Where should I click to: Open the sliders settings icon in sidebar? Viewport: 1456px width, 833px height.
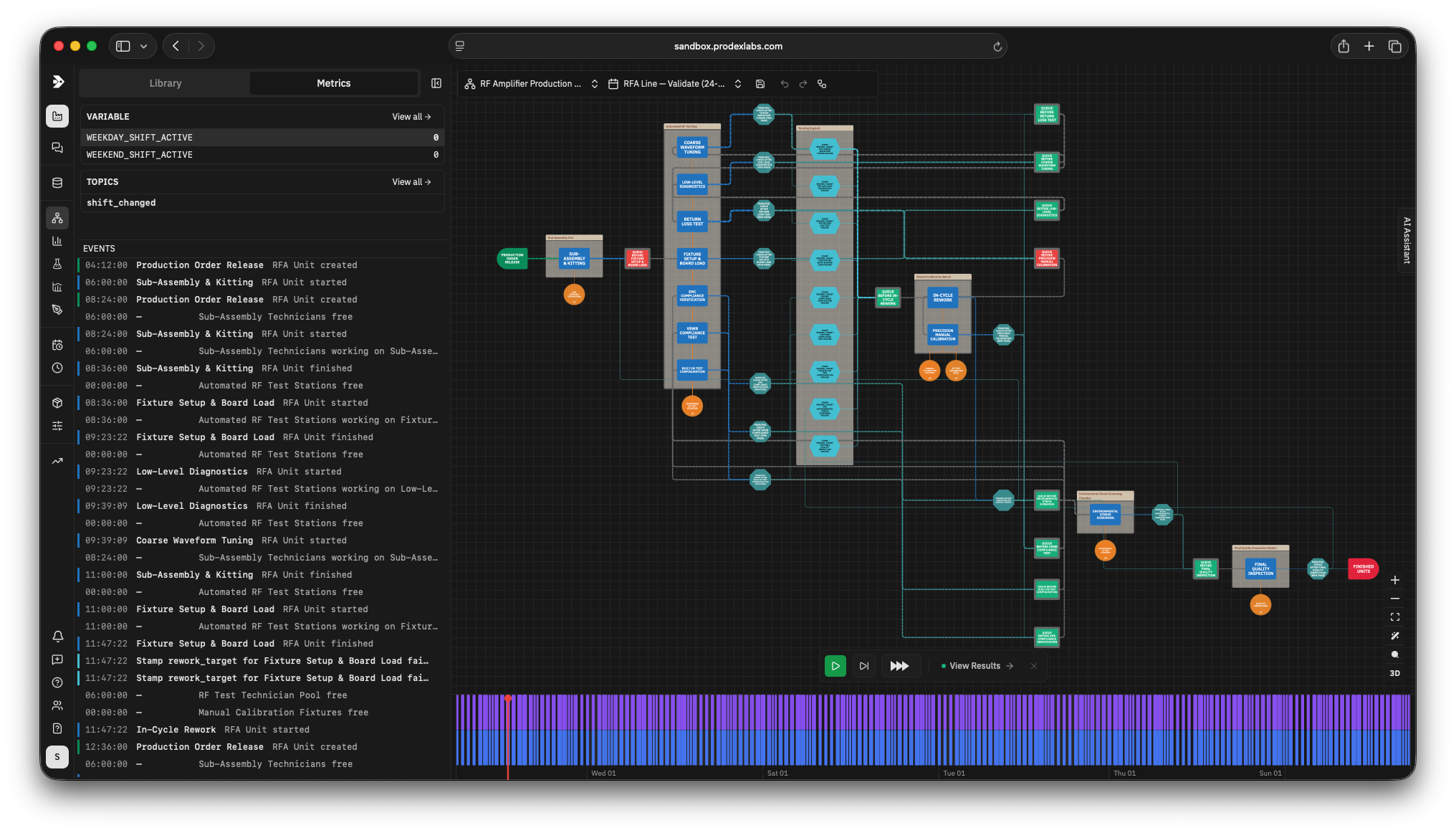pyautogui.click(x=57, y=426)
